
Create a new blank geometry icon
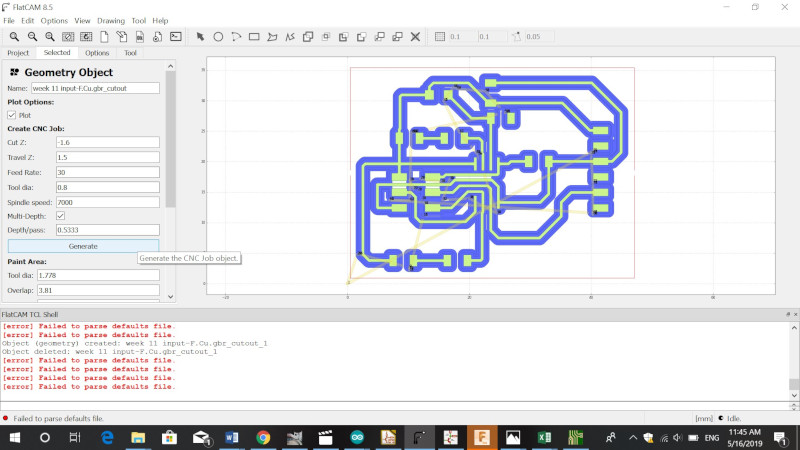click(104, 37)
